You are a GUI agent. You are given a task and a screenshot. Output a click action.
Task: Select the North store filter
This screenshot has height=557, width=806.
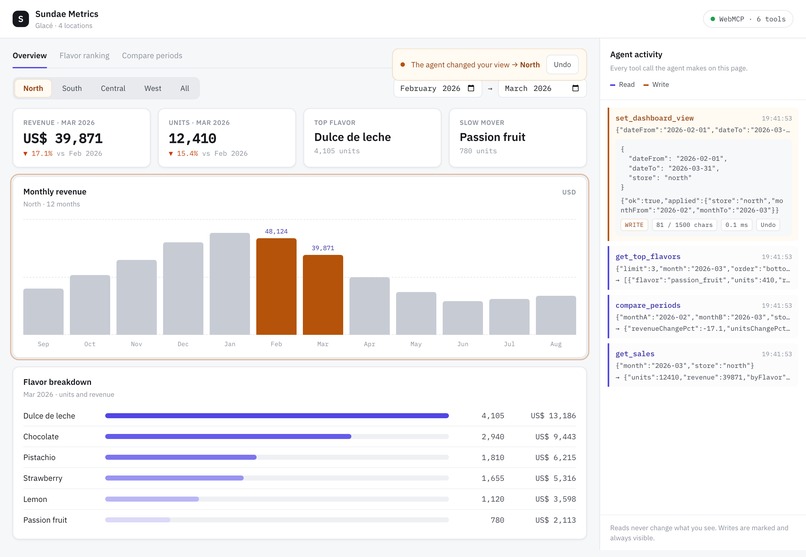pos(33,88)
